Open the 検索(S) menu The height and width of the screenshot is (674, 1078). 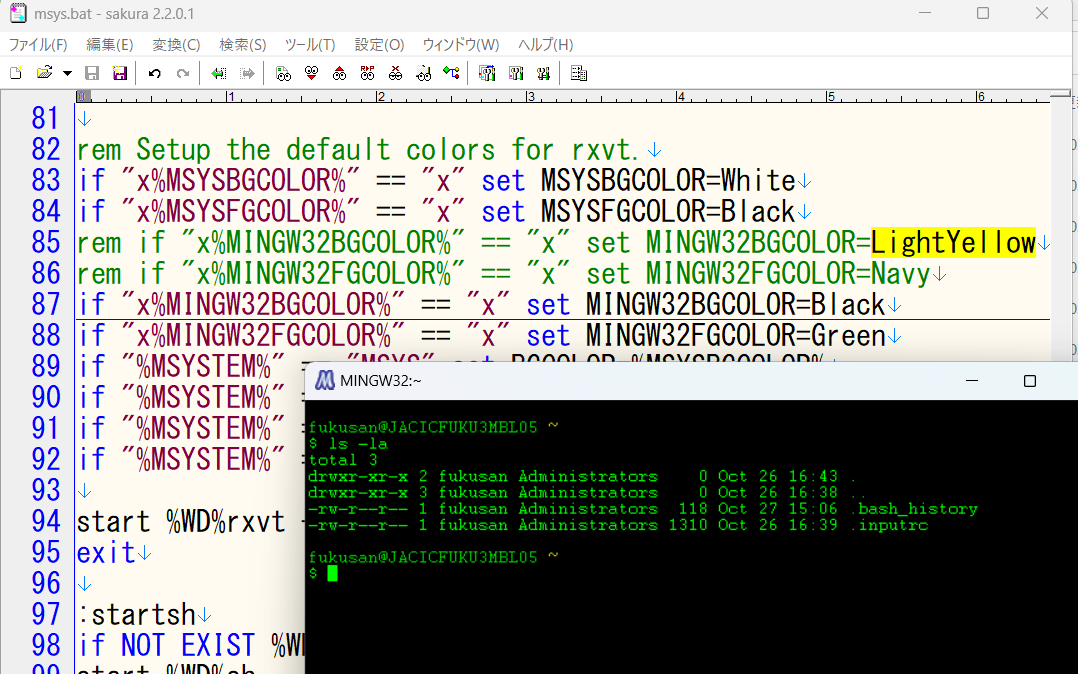click(242, 45)
